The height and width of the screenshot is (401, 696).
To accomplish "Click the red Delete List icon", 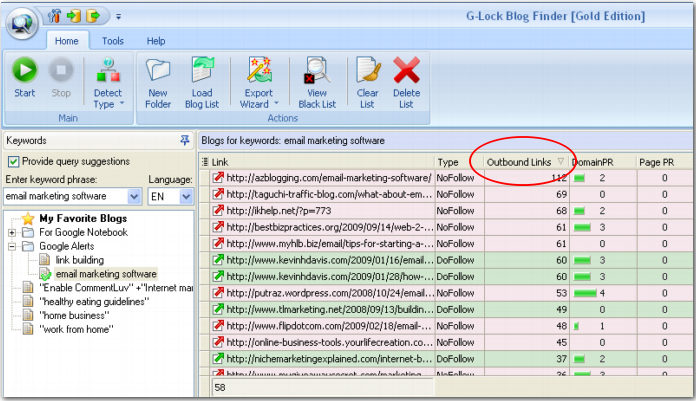I will pyautogui.click(x=406, y=70).
